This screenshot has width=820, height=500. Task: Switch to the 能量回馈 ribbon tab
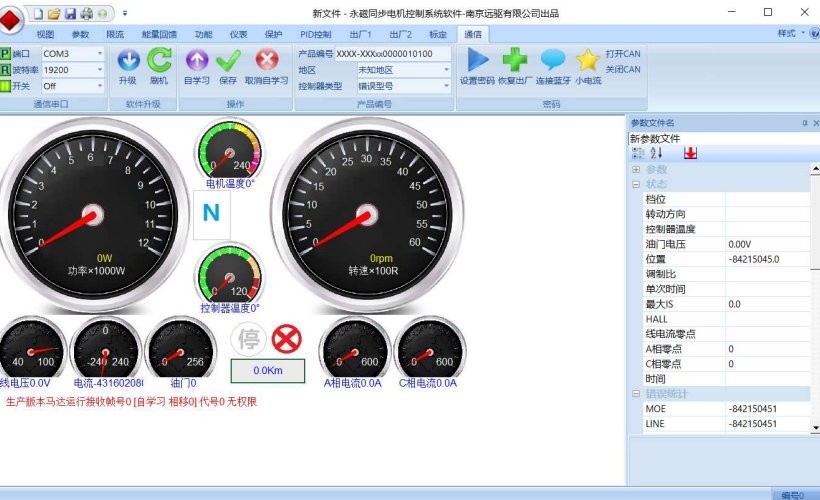click(x=159, y=35)
